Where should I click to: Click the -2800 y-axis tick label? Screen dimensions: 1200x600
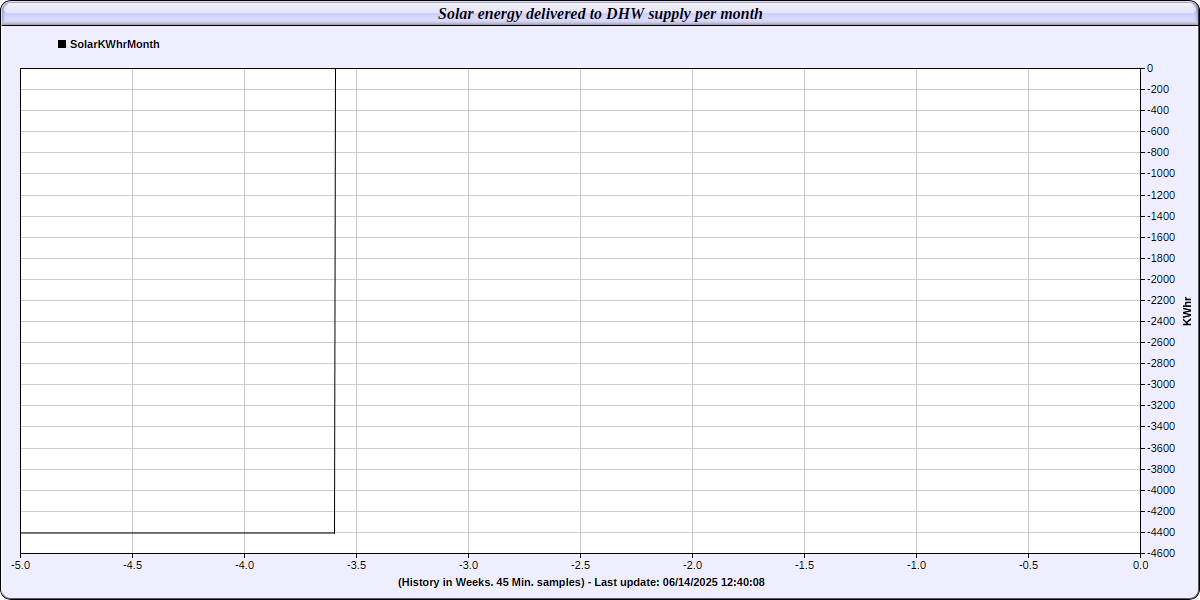(x=1161, y=363)
